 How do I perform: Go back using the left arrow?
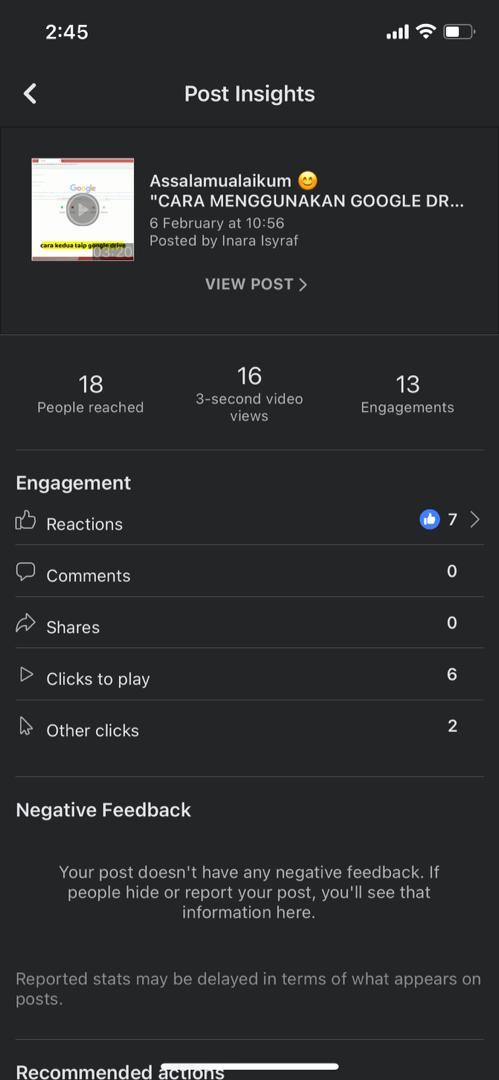pos(30,94)
